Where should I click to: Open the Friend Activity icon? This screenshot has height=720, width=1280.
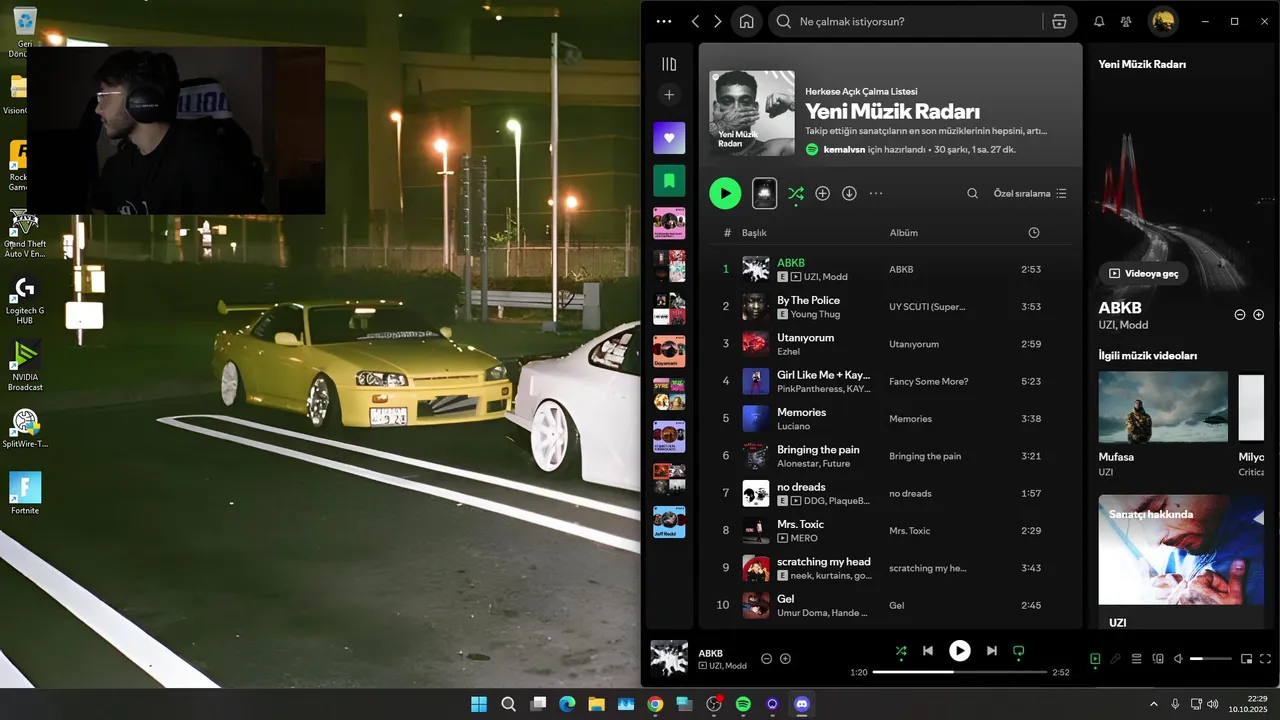1126,21
